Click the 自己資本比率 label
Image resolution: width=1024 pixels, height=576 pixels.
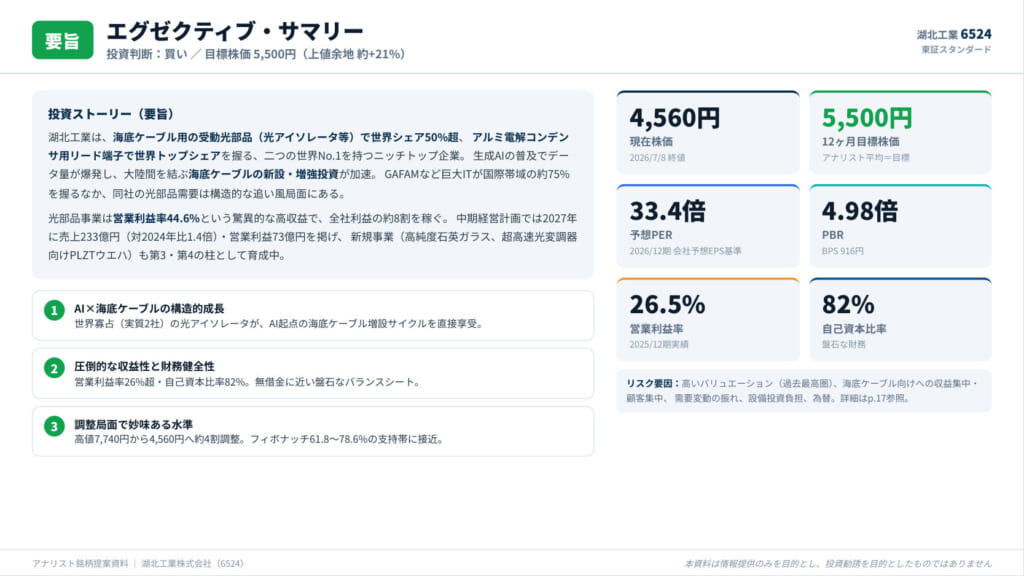[854, 328]
